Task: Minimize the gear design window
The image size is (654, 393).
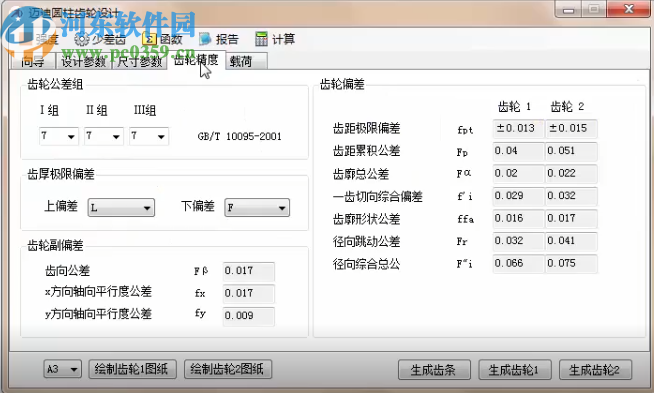Action: 568,9
